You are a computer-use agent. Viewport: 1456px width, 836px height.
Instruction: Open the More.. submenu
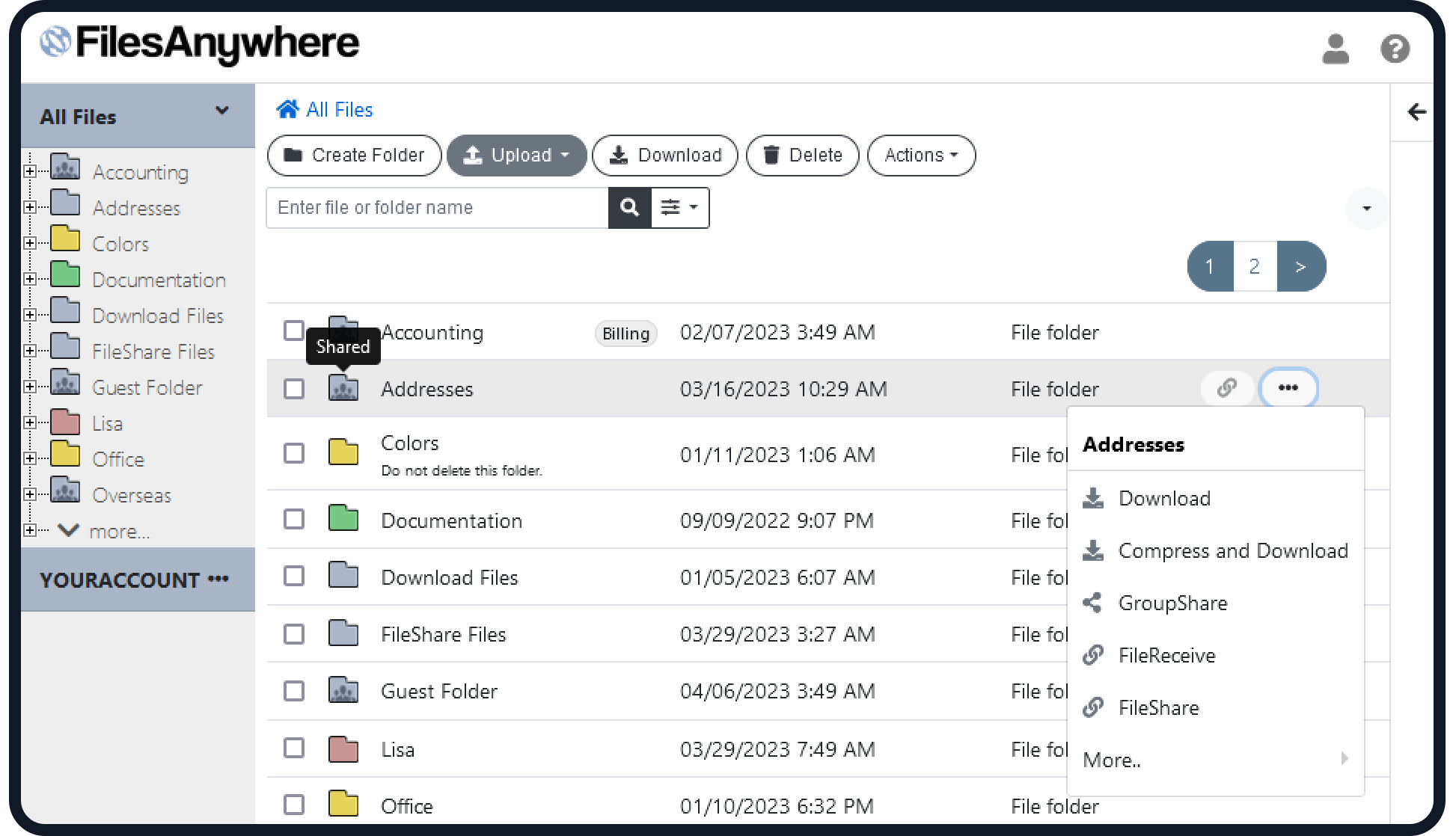point(1216,760)
